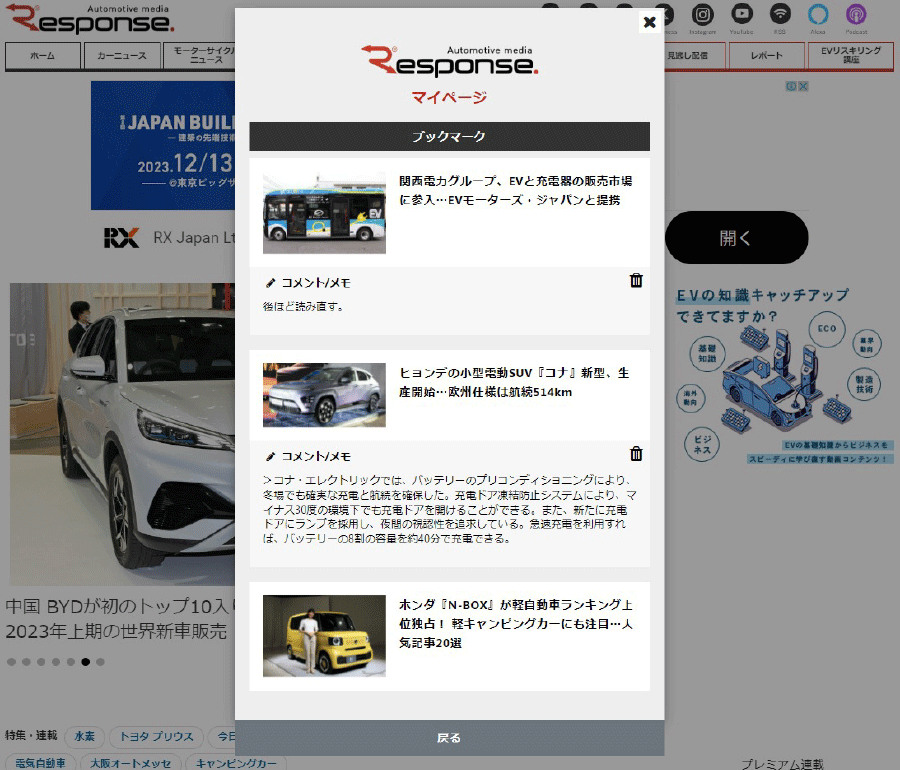Viewport: 900px width, 770px height.
Task: Open the ヒョンデ『コナ』新型 article title
Action: pyautogui.click(x=514, y=382)
